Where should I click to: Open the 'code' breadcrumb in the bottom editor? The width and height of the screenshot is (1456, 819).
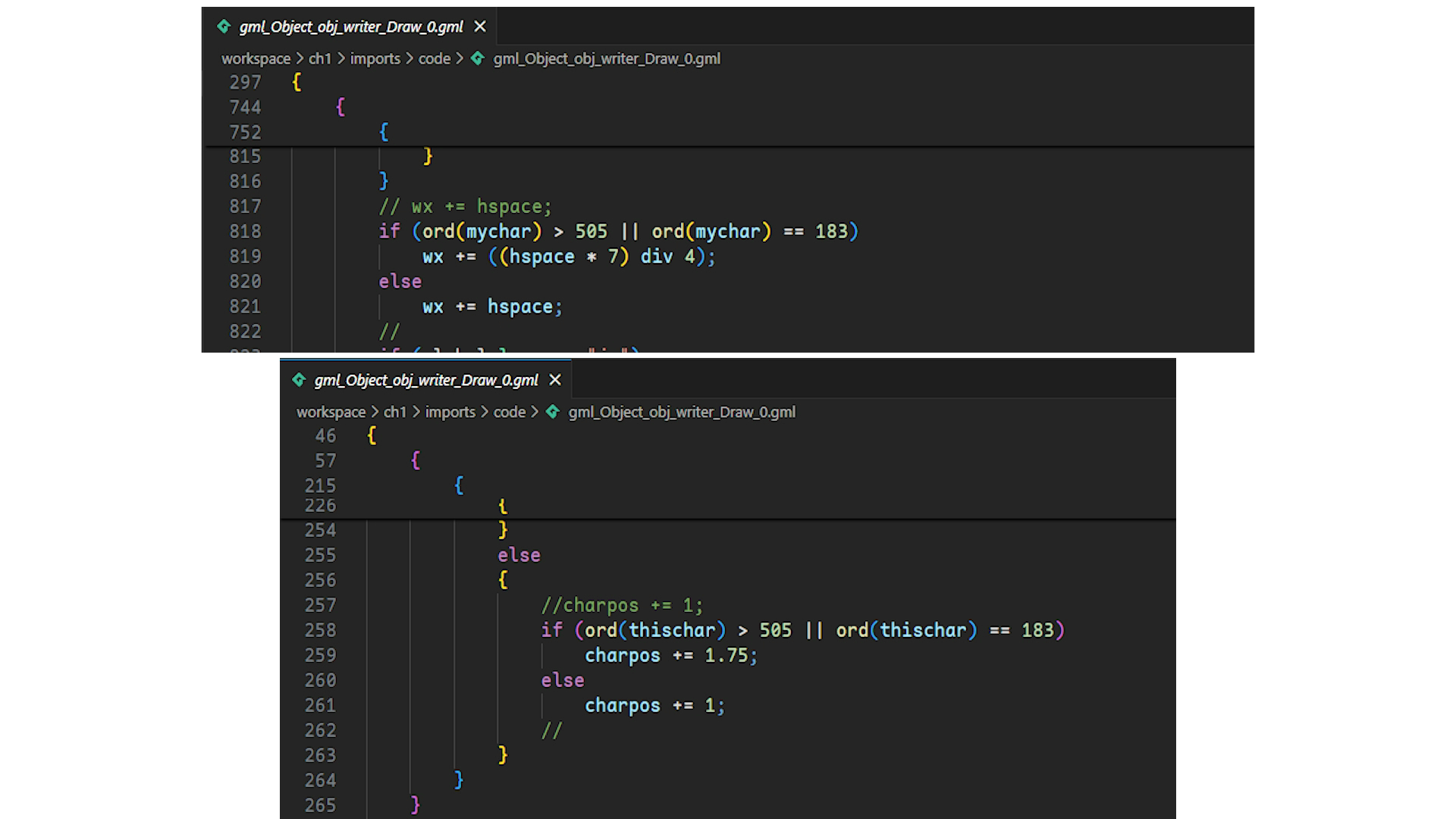click(x=510, y=412)
